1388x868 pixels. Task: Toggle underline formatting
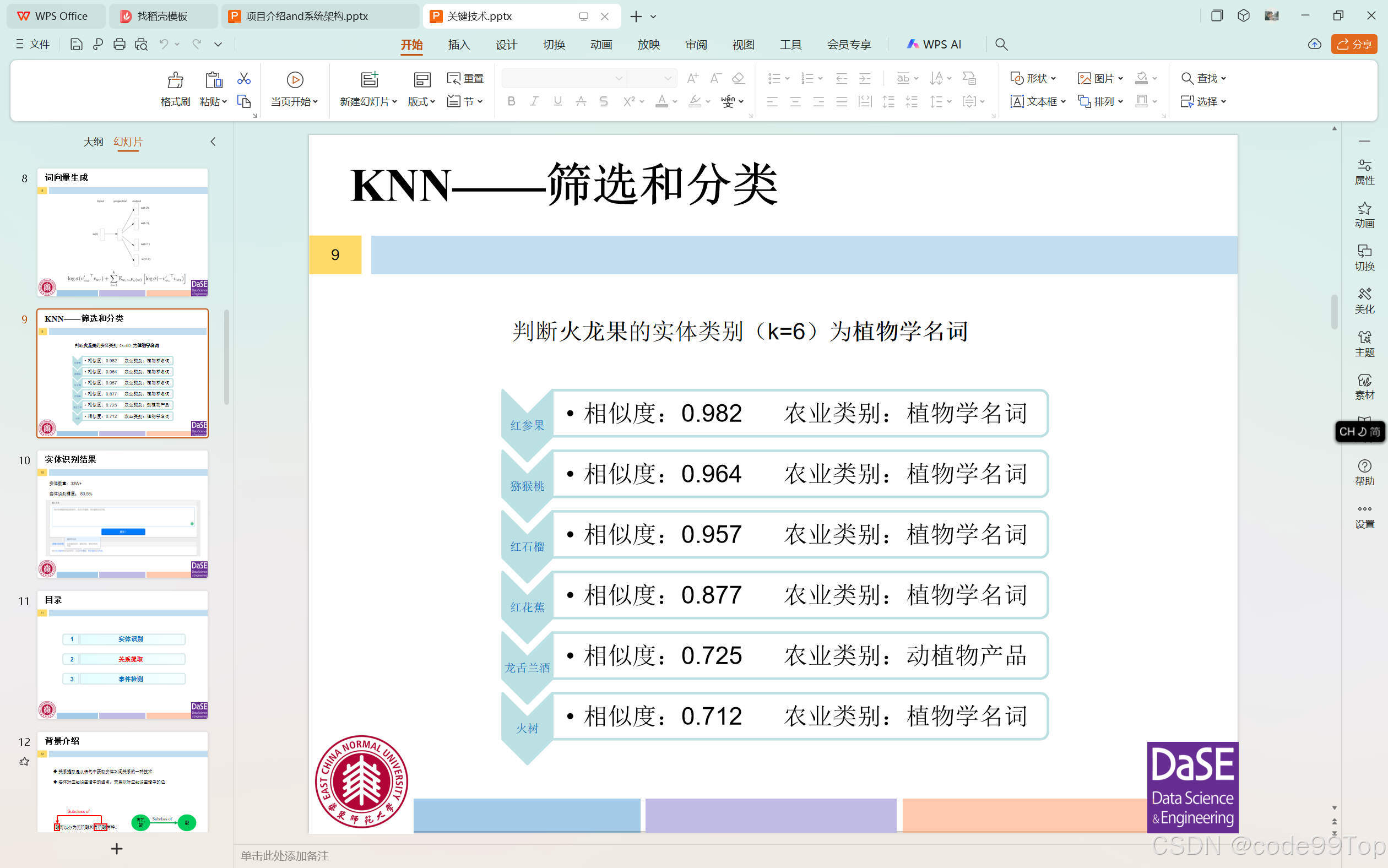(x=557, y=101)
